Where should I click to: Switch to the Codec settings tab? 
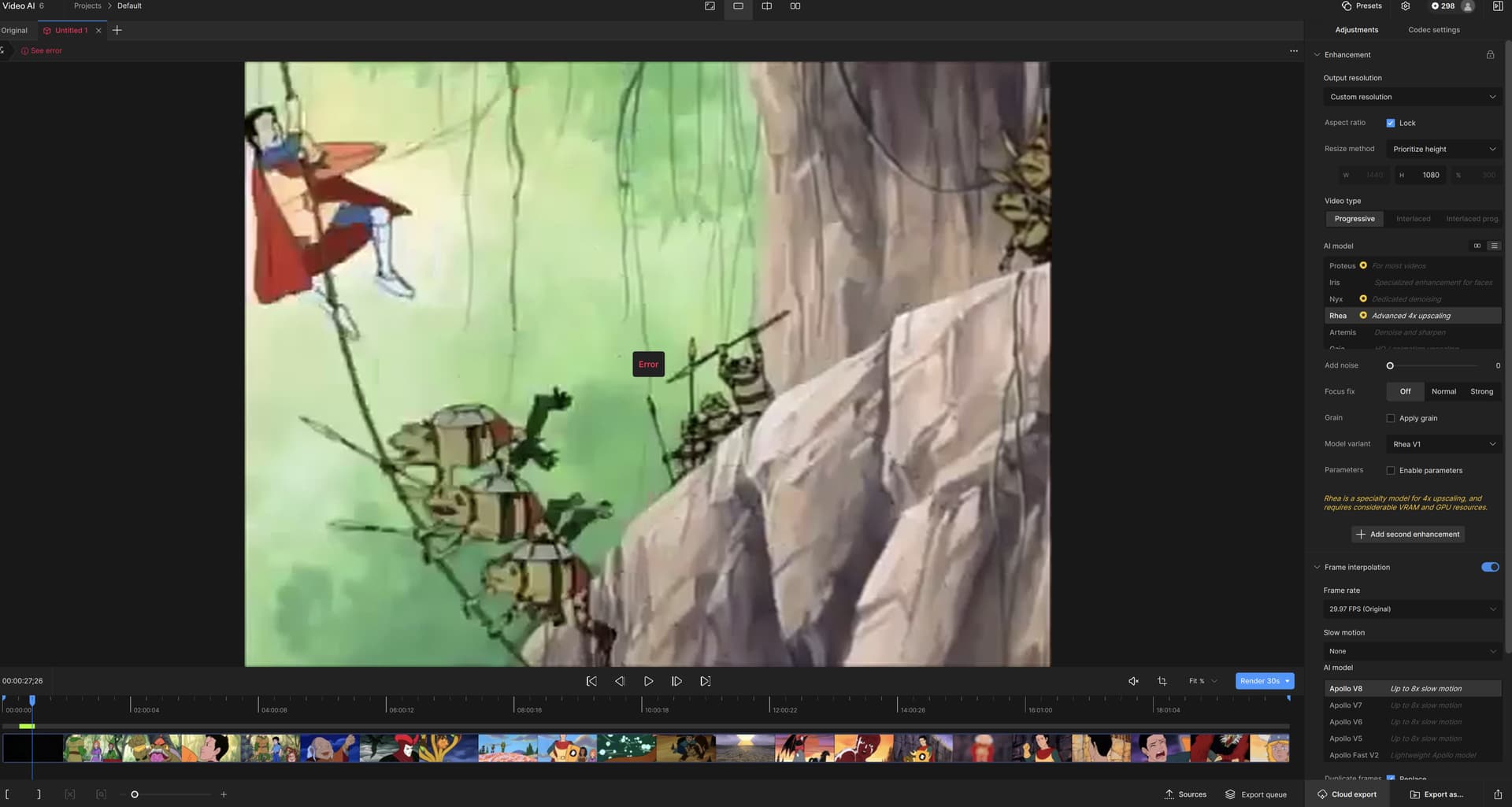tap(1433, 30)
